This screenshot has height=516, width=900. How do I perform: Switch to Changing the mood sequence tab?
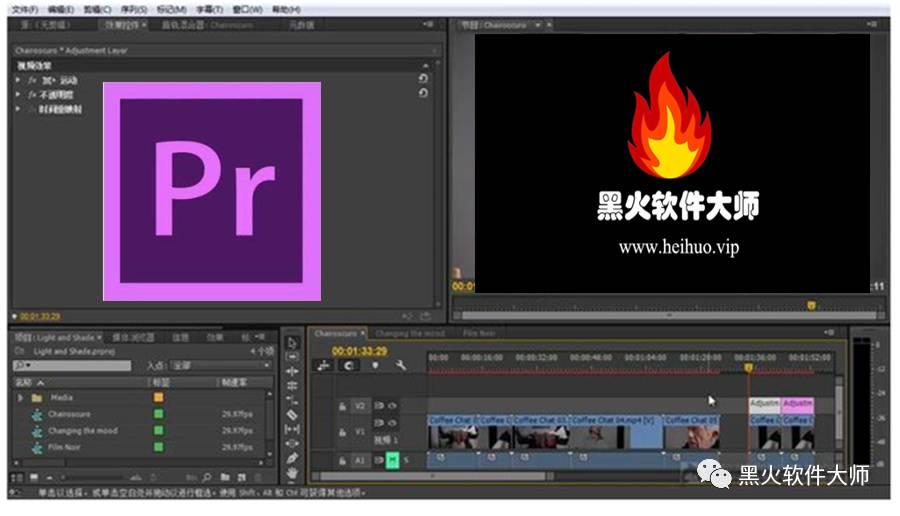[410, 333]
